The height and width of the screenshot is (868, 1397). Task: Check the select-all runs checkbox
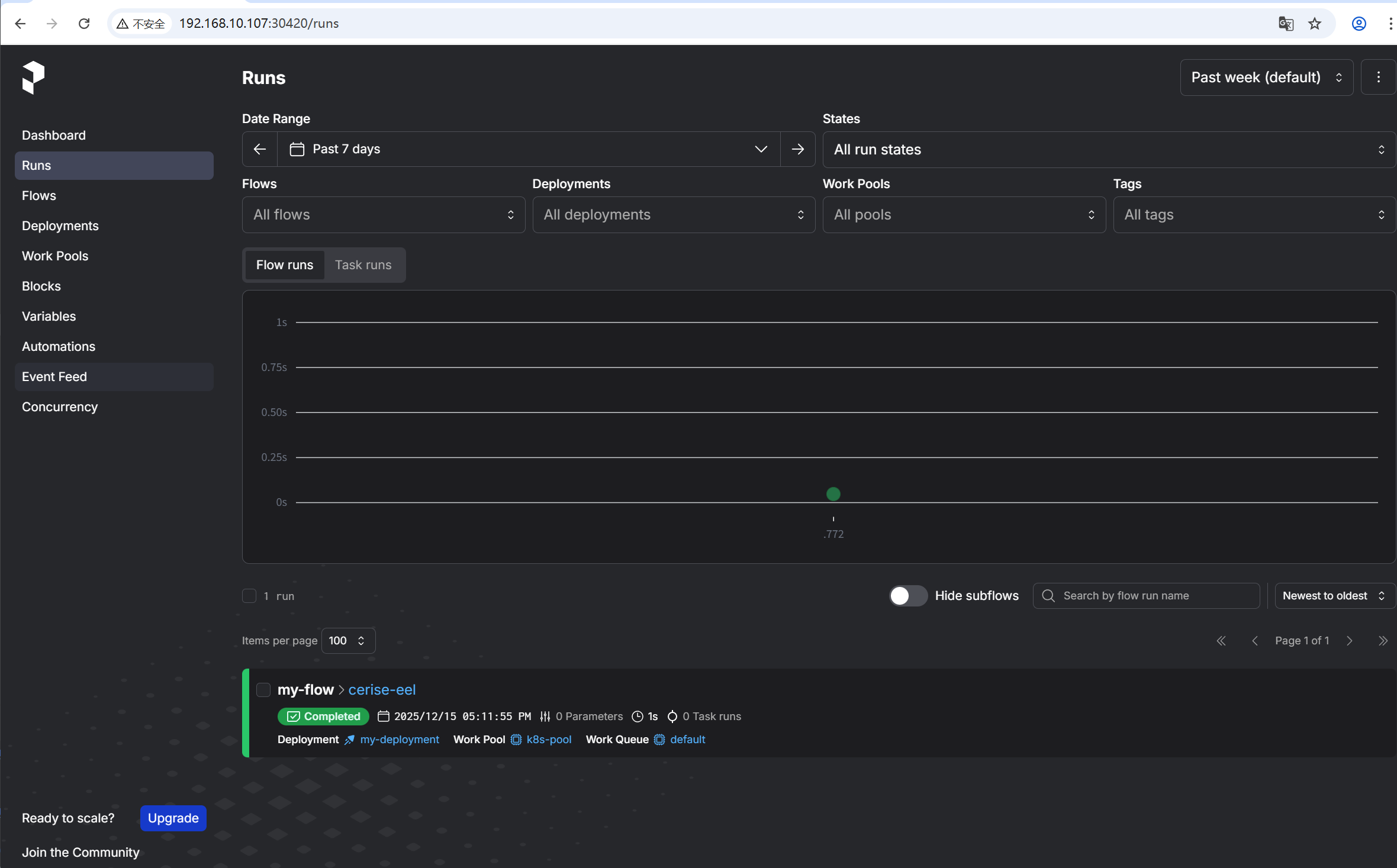pos(249,596)
